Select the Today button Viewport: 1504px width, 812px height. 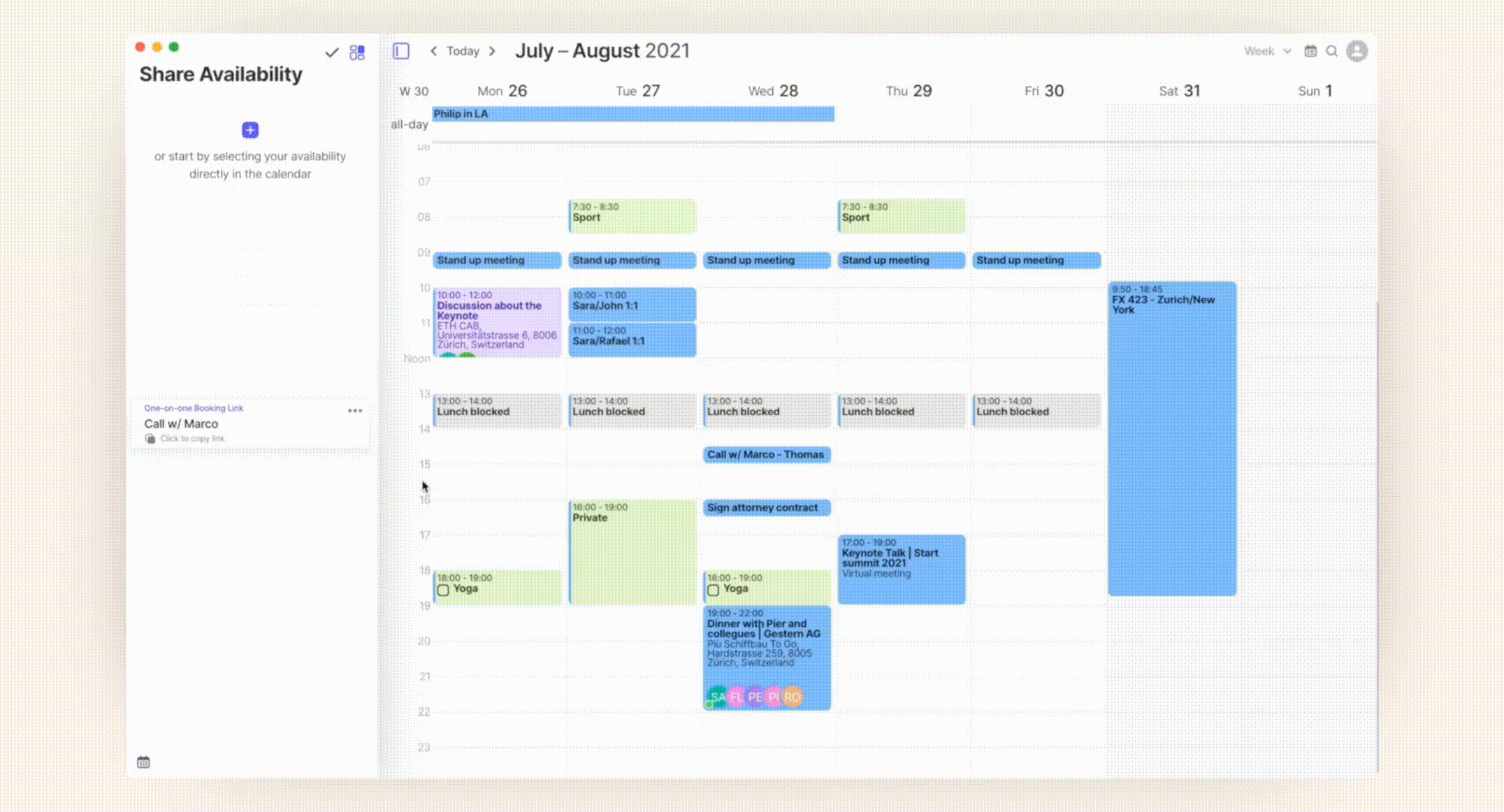461,51
